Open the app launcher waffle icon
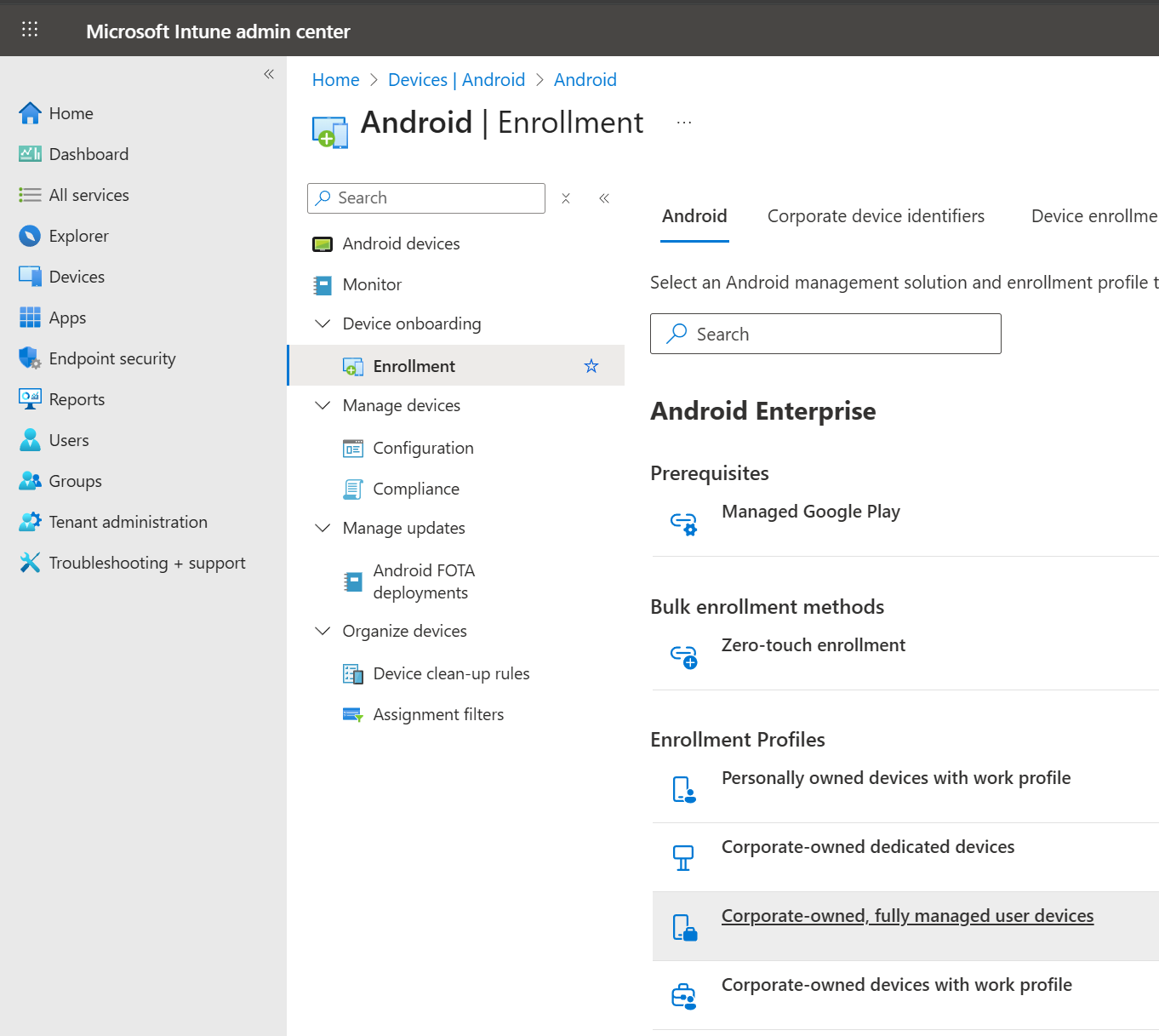This screenshot has height=1036, width=1159. pyautogui.click(x=30, y=30)
